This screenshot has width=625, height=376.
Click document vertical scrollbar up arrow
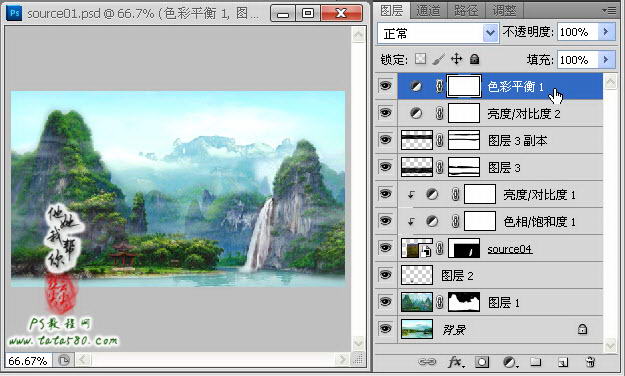[358, 35]
